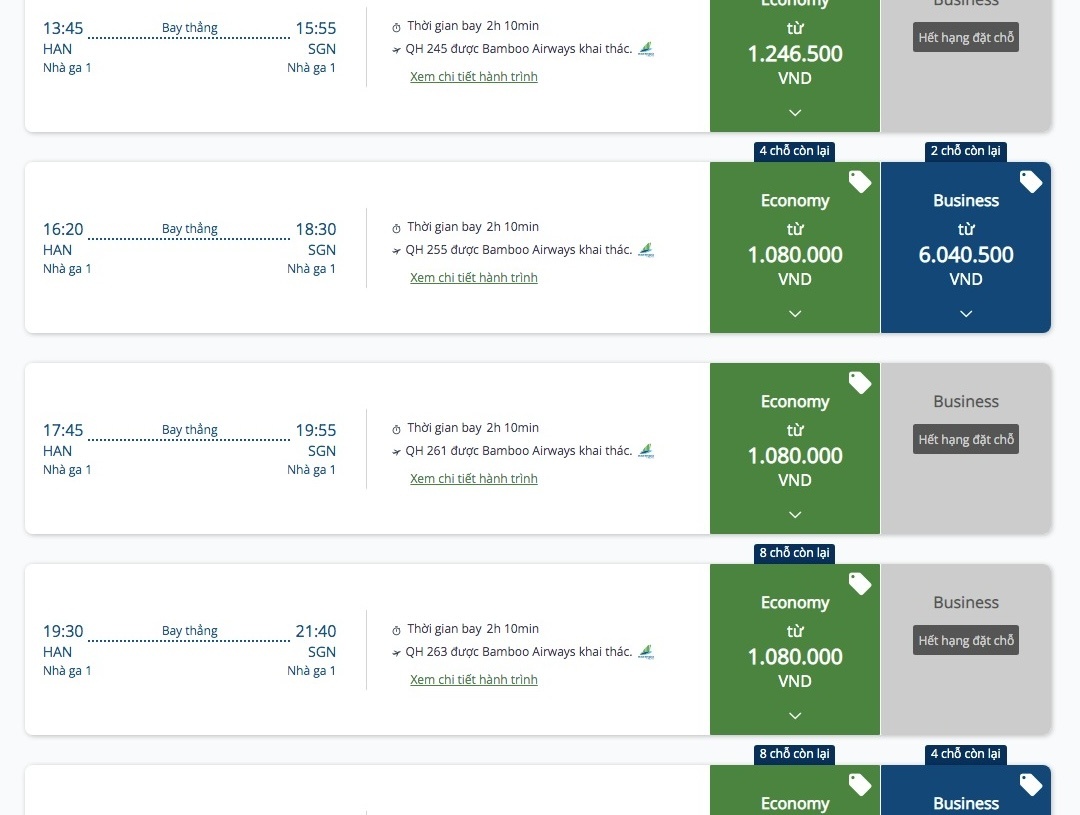Click Bamboo Airways logo next to QH 261
This screenshot has height=815, width=1080.
646,451
